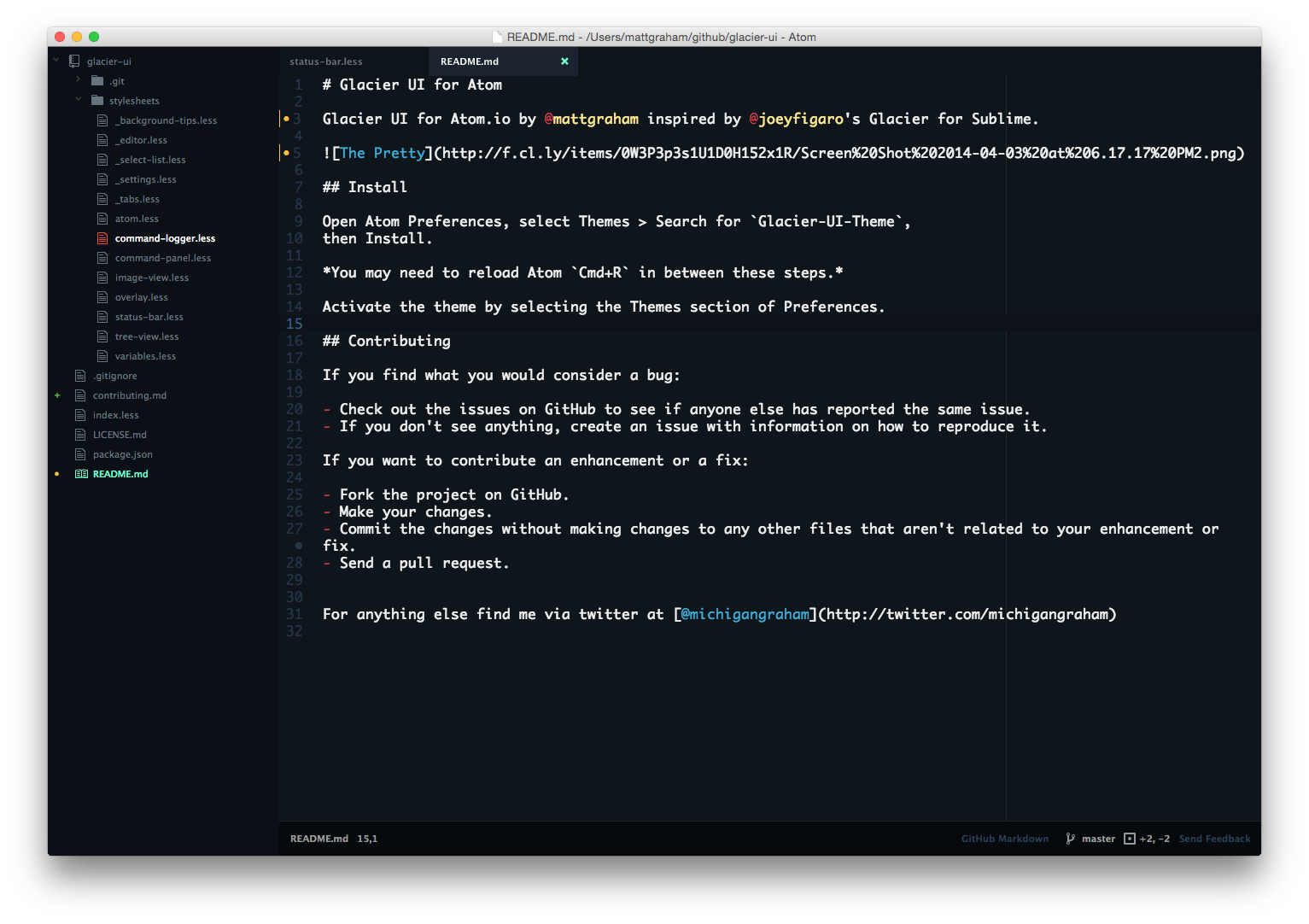Click the stylesheets folder icon

click(97, 101)
